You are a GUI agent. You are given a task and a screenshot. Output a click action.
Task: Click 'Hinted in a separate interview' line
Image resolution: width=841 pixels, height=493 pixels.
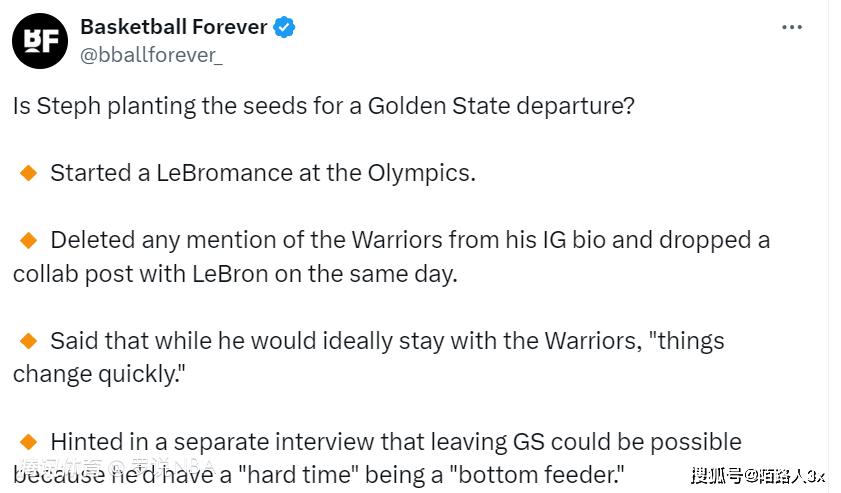click(x=396, y=442)
